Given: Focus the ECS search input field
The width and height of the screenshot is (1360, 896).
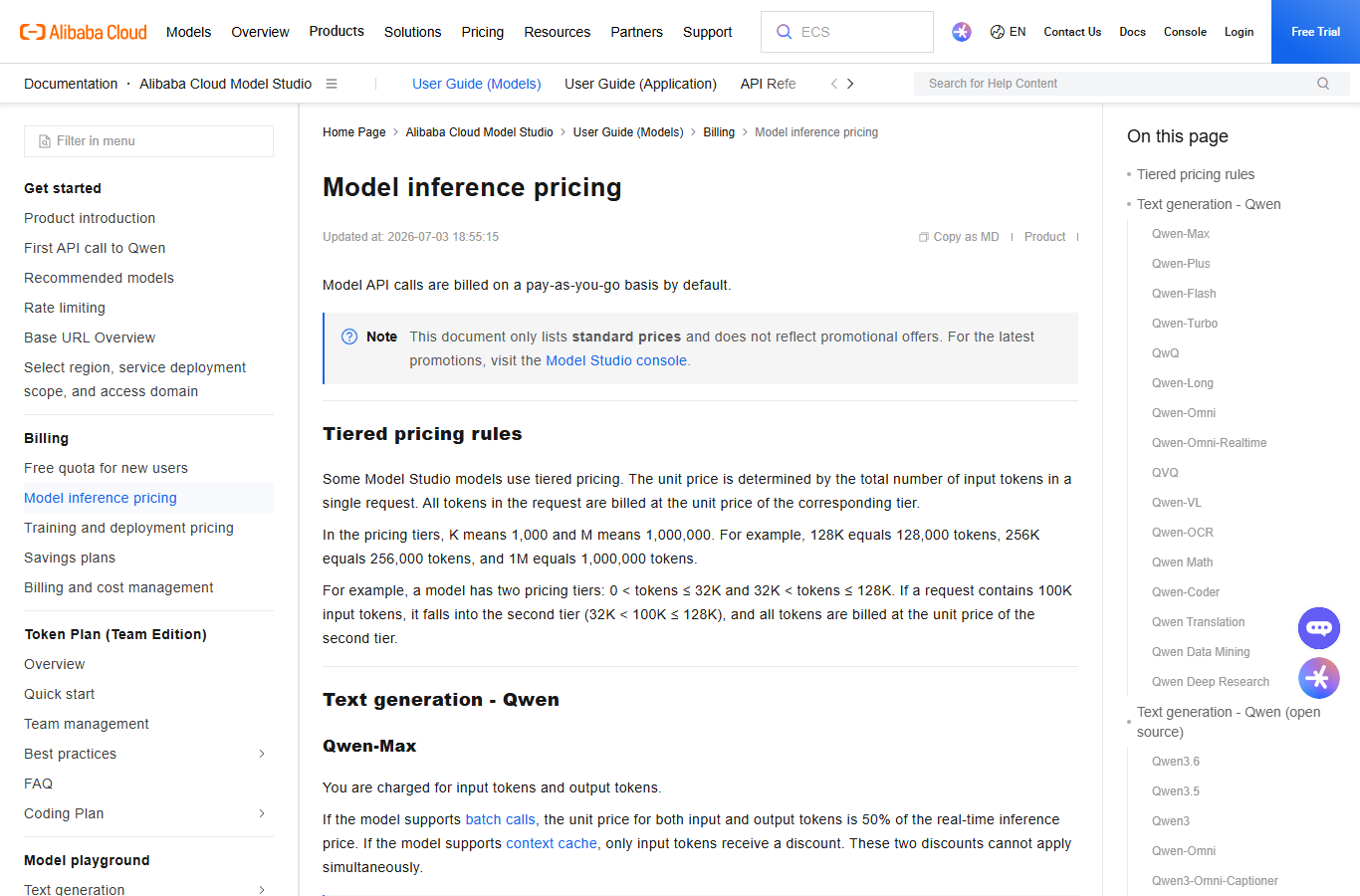Looking at the screenshot, I should [x=847, y=32].
